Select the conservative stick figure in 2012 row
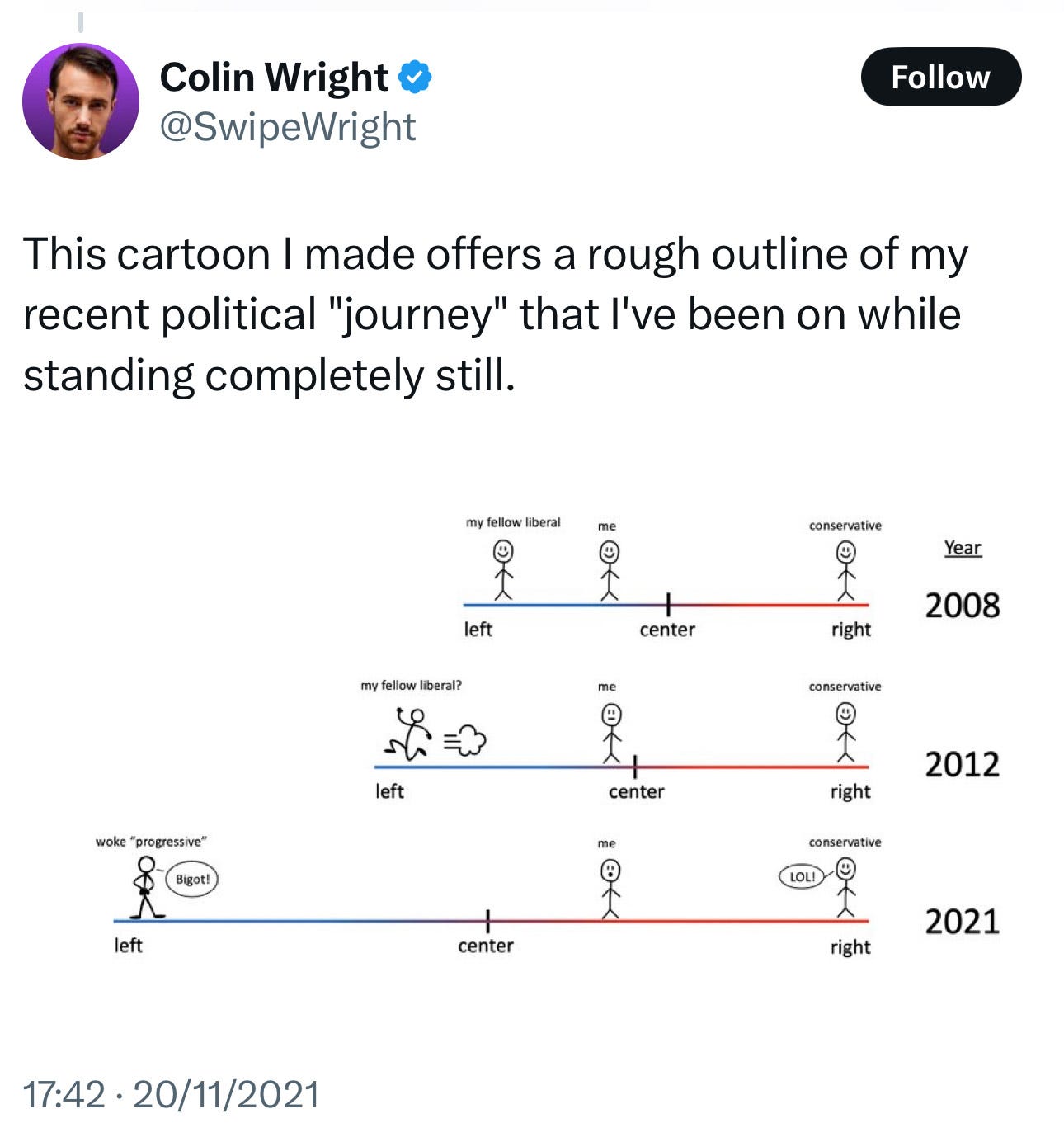The width and height of the screenshot is (1064, 1142). coord(845,731)
